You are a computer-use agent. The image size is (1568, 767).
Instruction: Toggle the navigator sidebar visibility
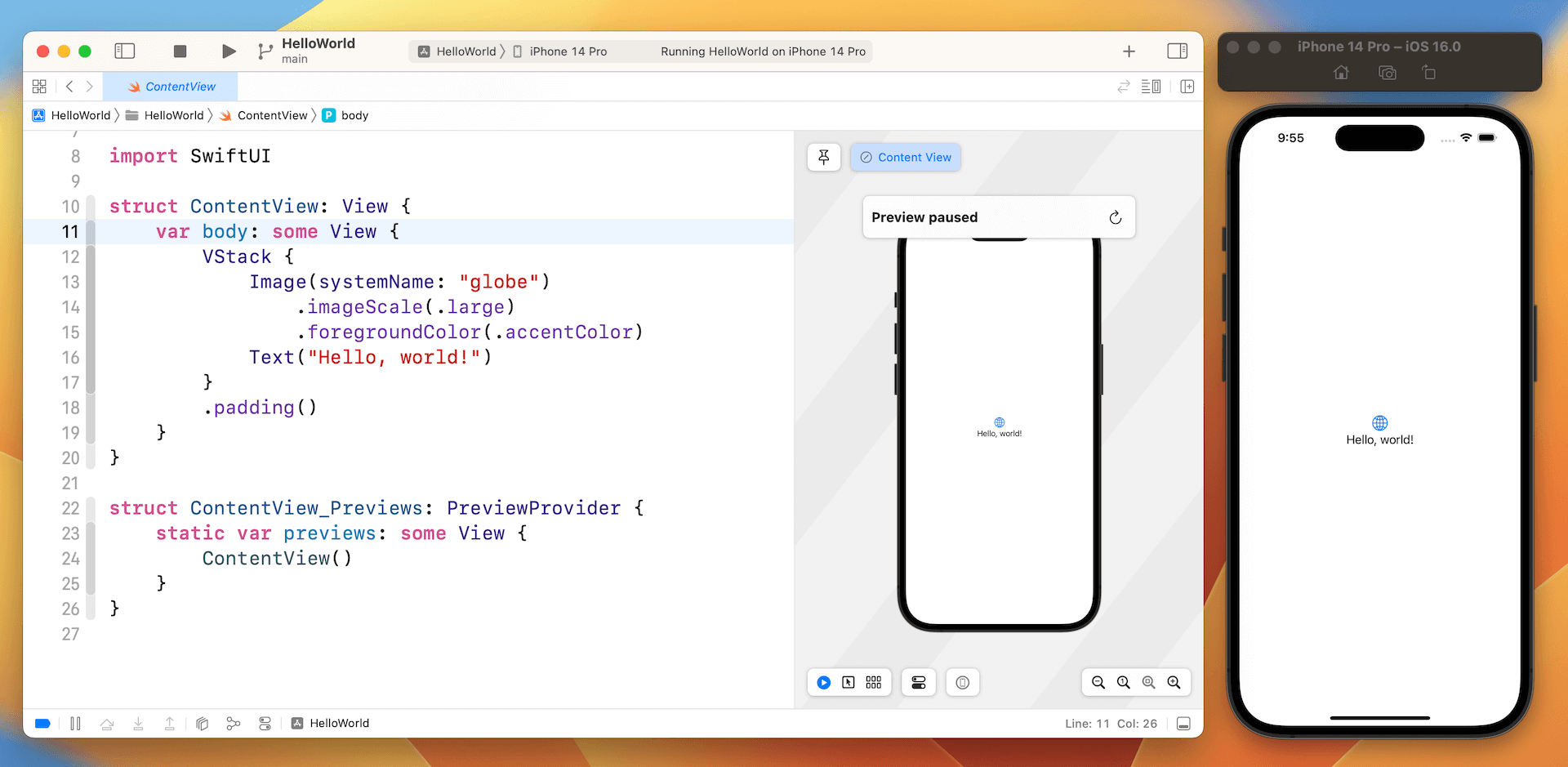(125, 51)
